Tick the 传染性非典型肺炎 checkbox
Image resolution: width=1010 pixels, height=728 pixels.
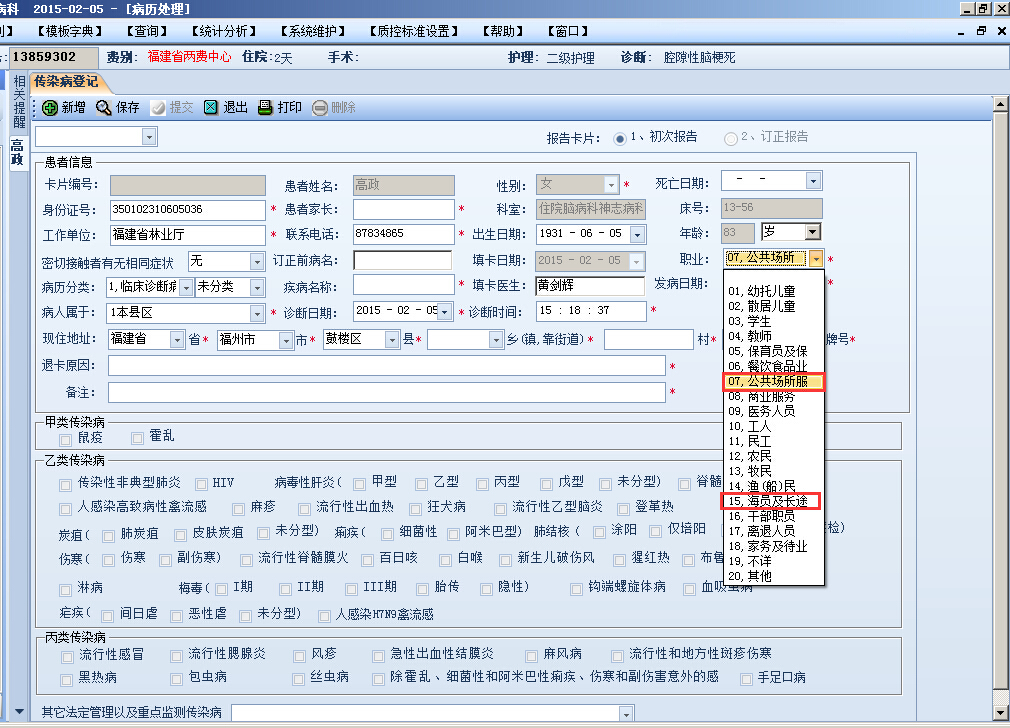coord(65,484)
